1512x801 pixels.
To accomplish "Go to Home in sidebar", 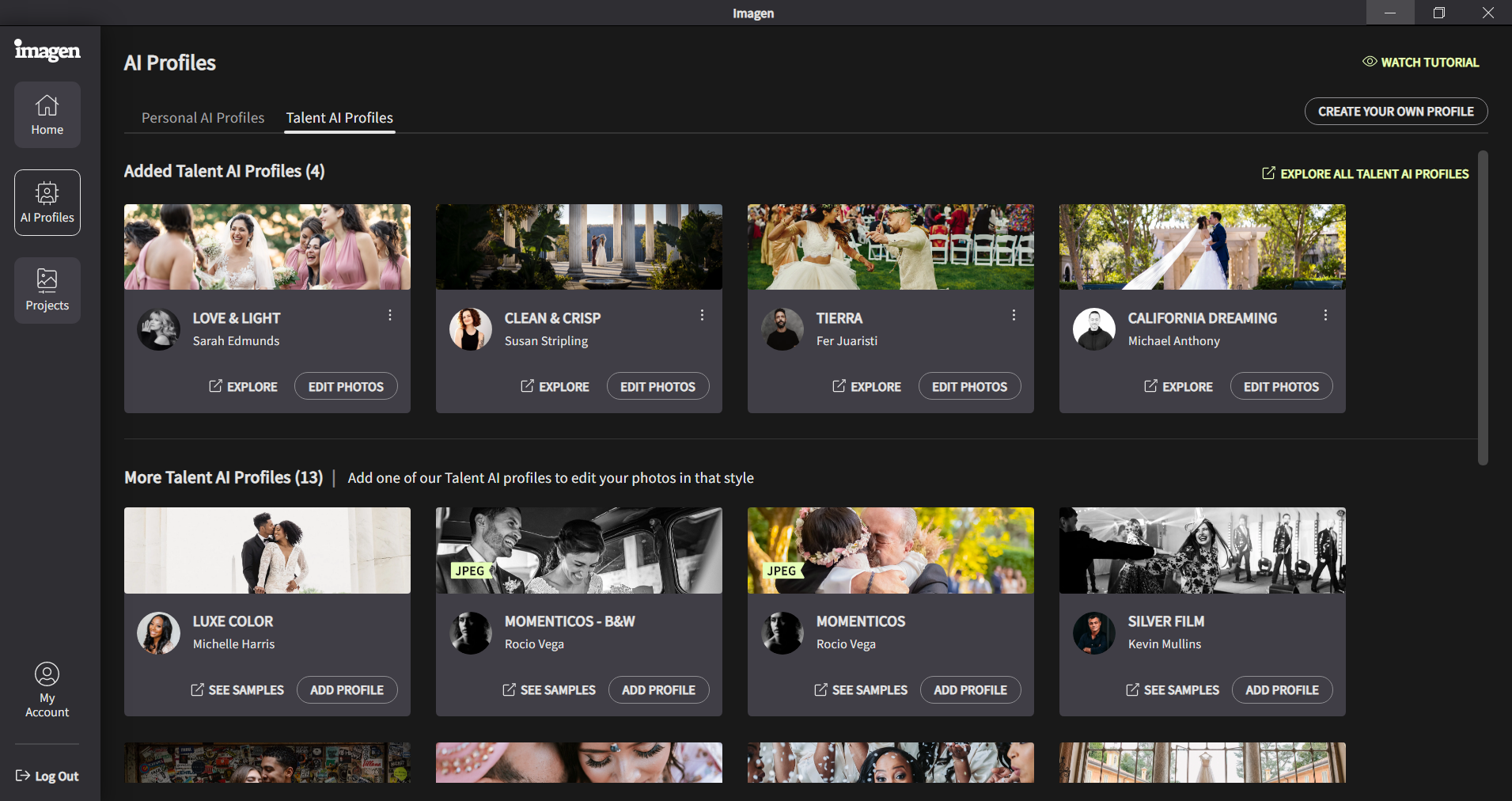I will point(47,115).
